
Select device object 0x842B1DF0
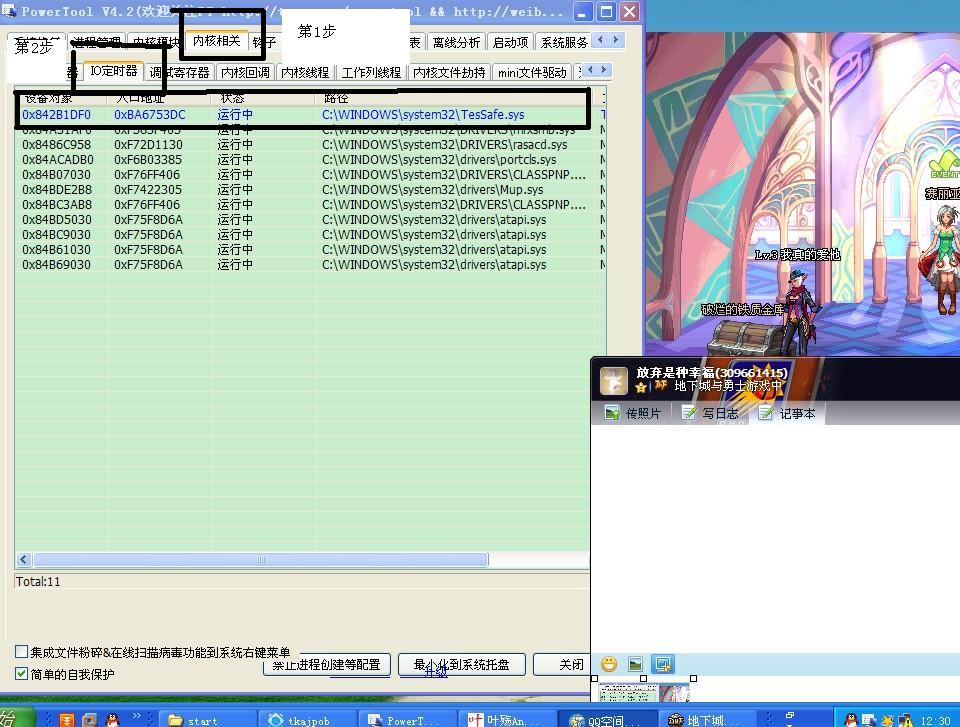[56, 115]
